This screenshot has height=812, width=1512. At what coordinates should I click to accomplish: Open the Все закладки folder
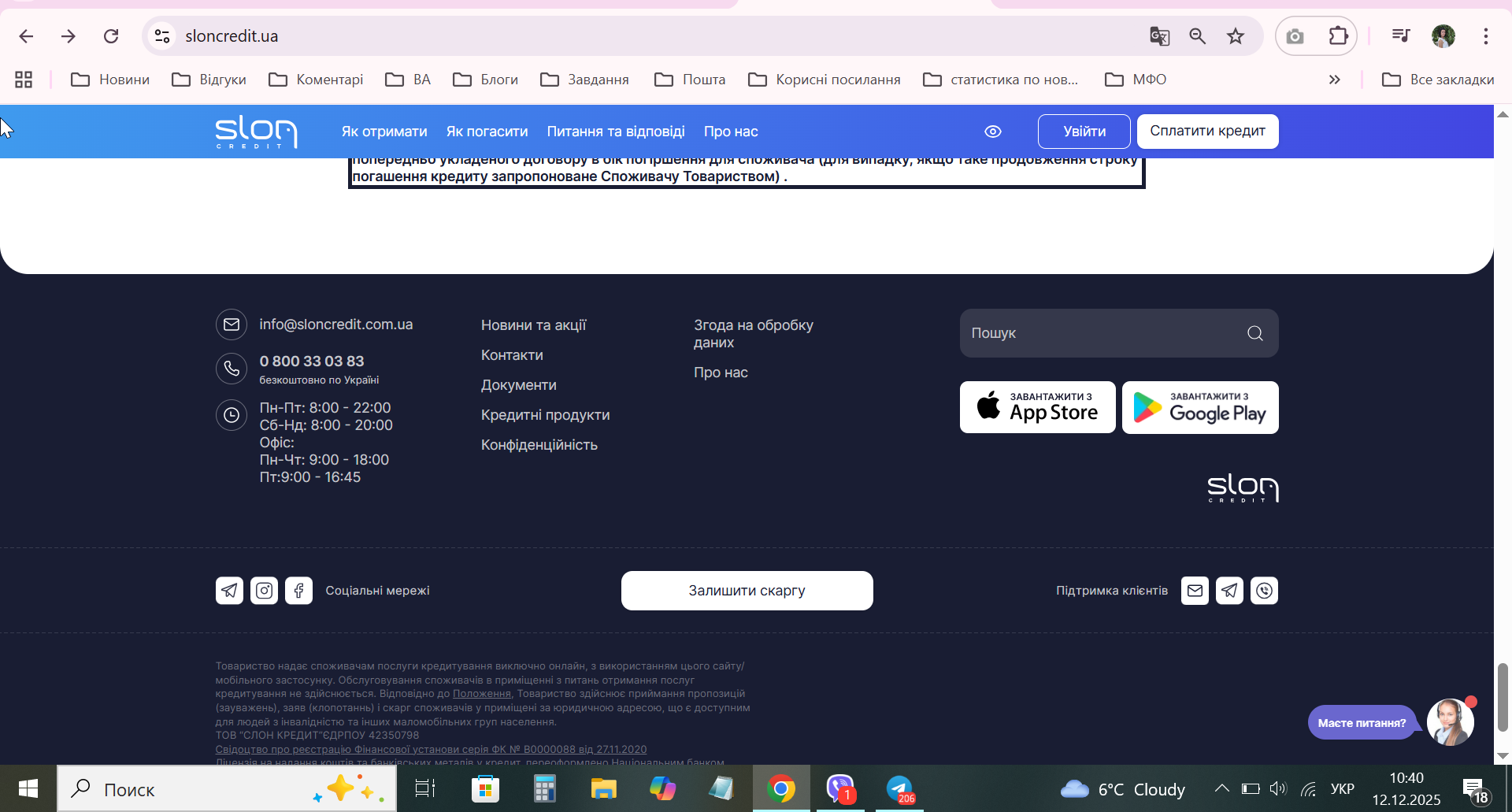click(x=1438, y=80)
